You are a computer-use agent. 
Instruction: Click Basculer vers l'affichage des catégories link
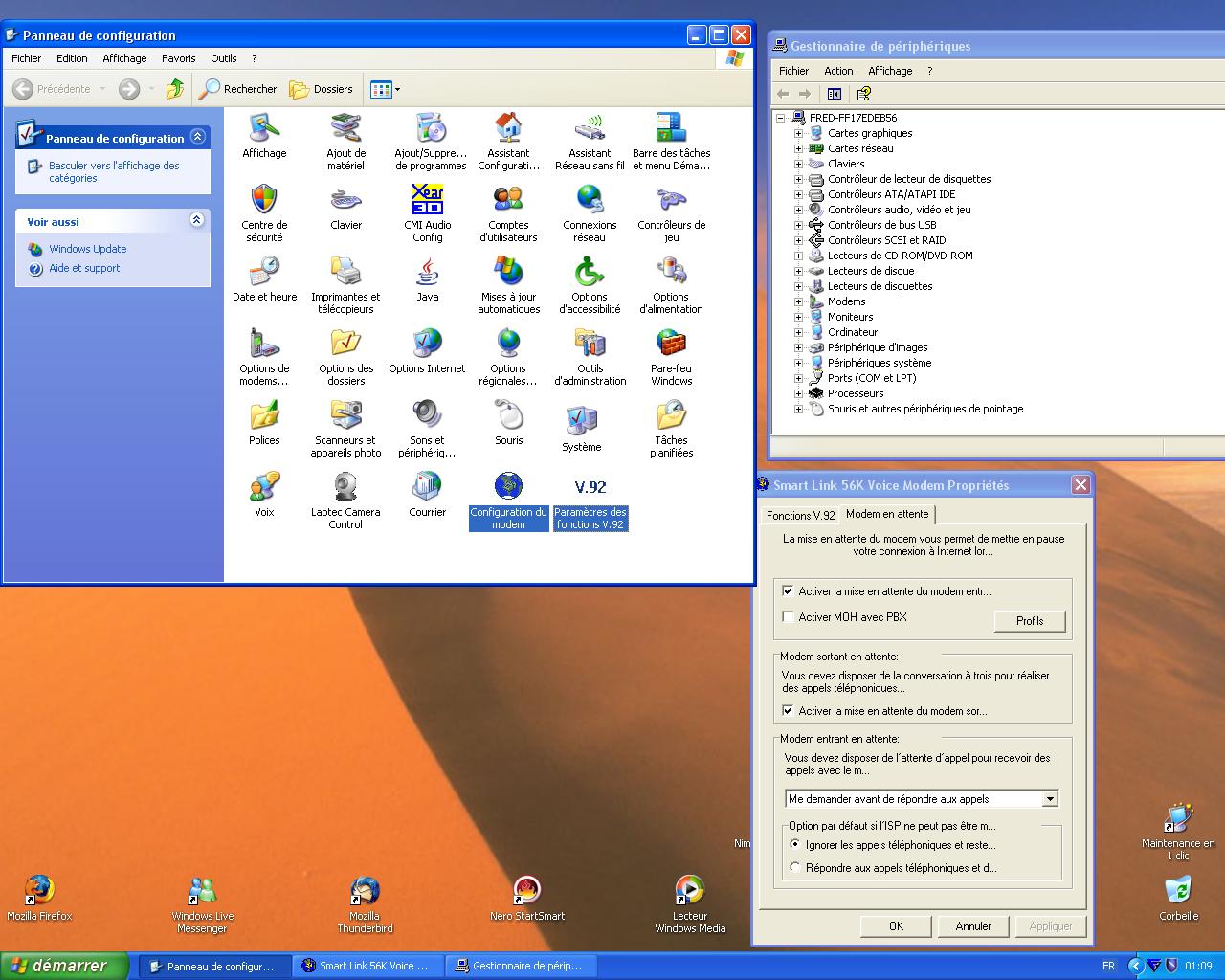(x=114, y=171)
